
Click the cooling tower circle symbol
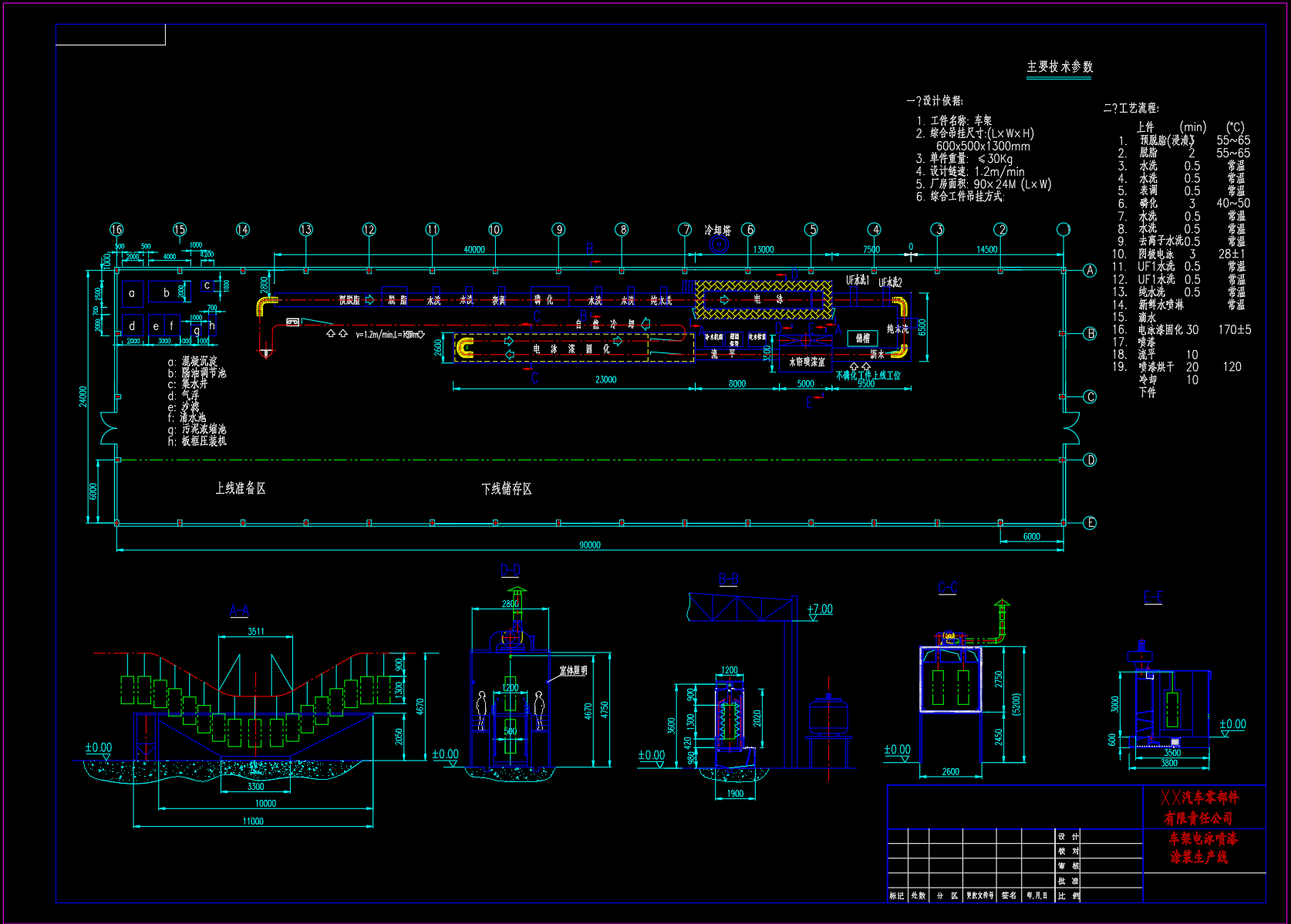(x=719, y=244)
